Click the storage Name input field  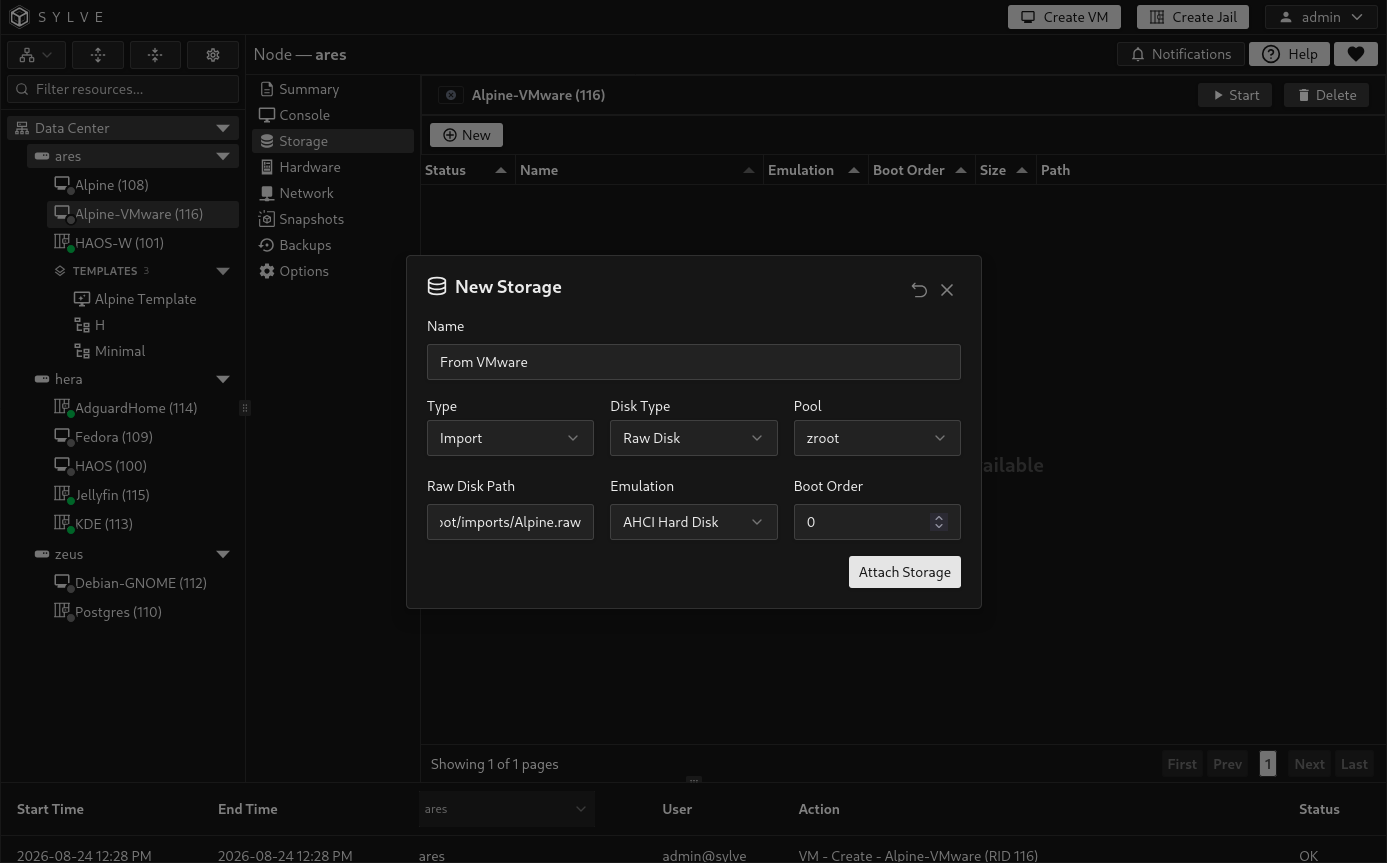coord(694,362)
